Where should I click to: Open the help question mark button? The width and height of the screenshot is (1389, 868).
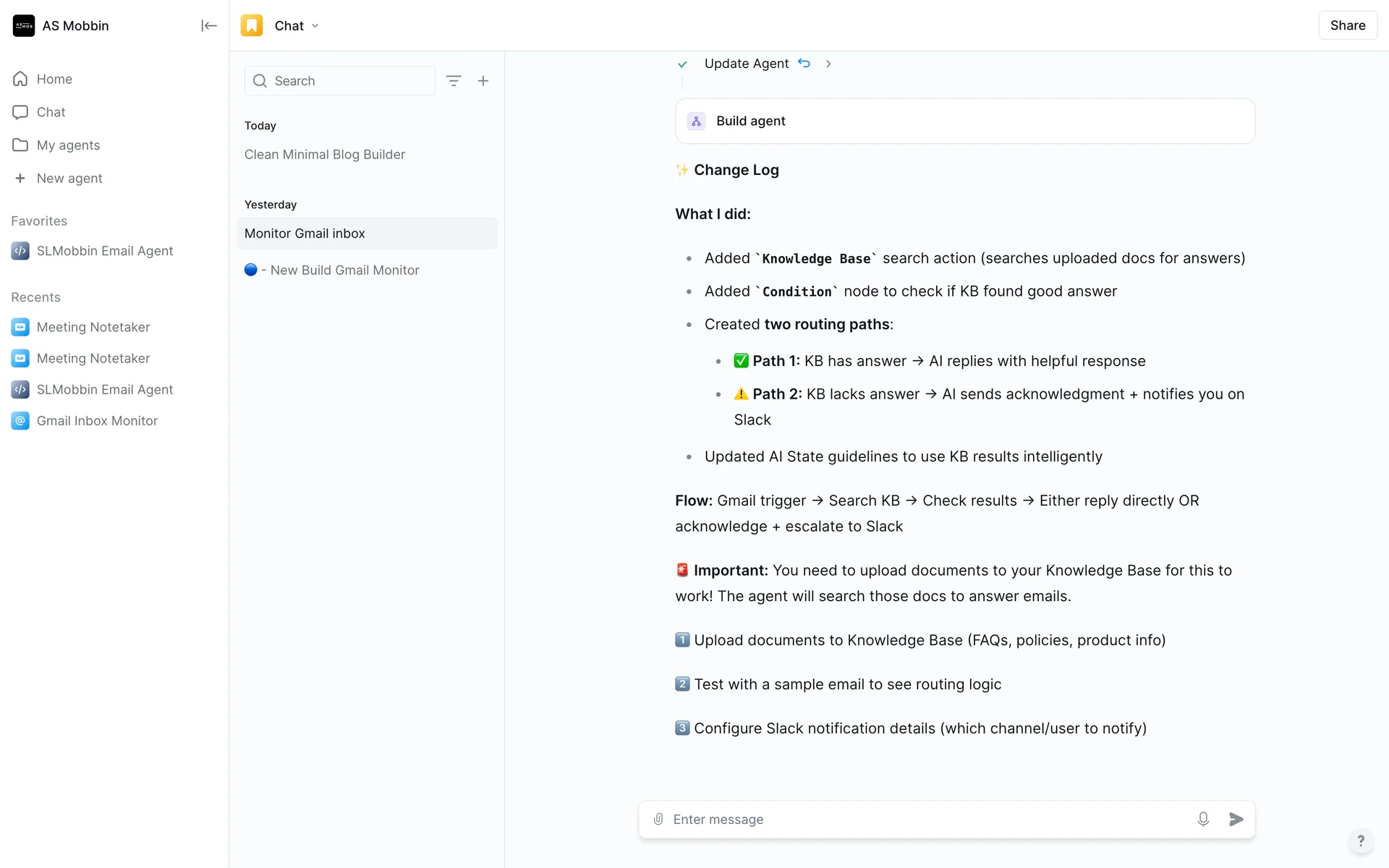pyautogui.click(x=1361, y=841)
